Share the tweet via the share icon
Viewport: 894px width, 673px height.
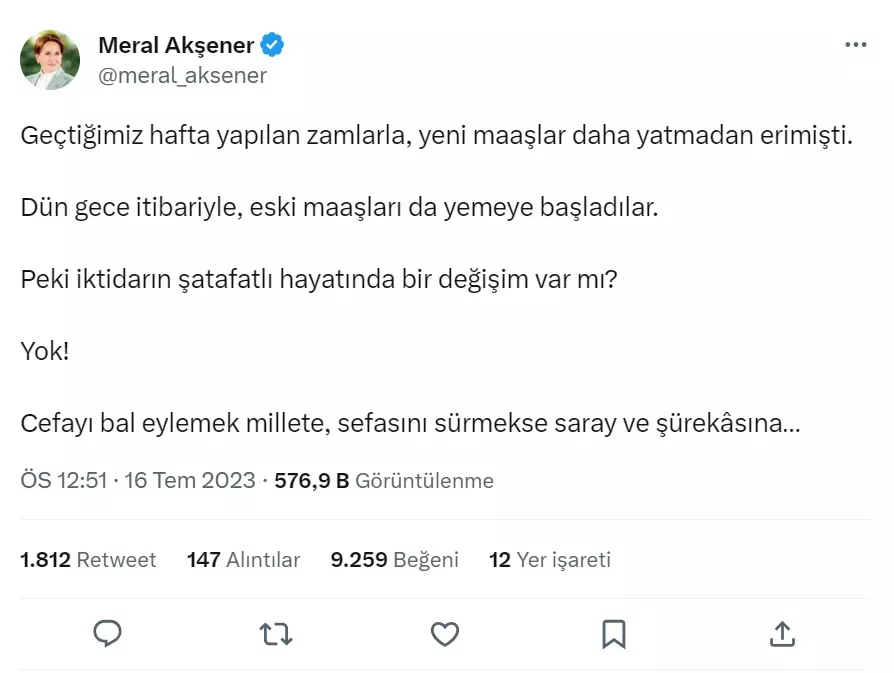point(783,634)
